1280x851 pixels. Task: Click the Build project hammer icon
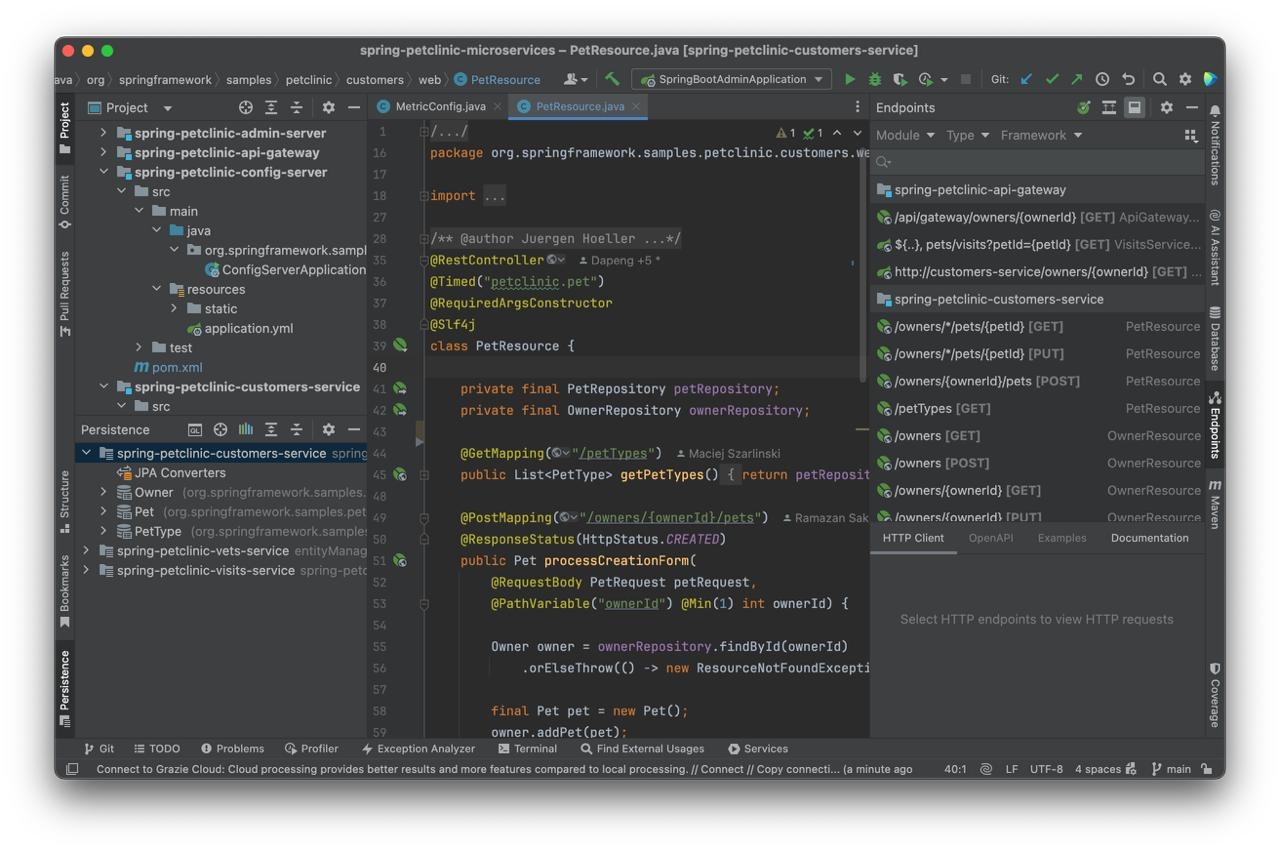coord(612,79)
